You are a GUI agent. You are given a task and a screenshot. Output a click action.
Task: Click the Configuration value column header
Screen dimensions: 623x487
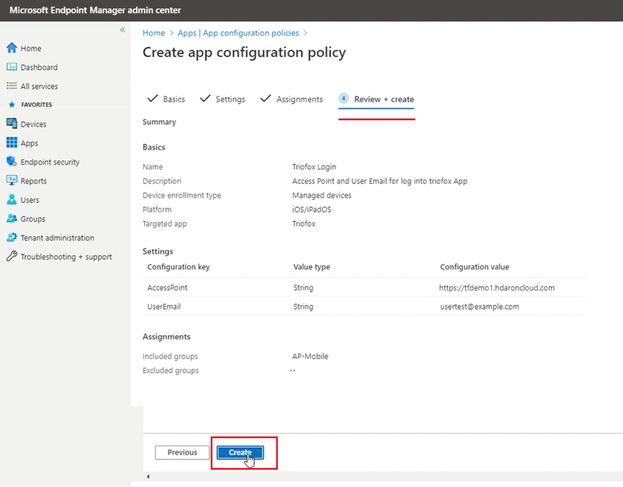coord(474,267)
